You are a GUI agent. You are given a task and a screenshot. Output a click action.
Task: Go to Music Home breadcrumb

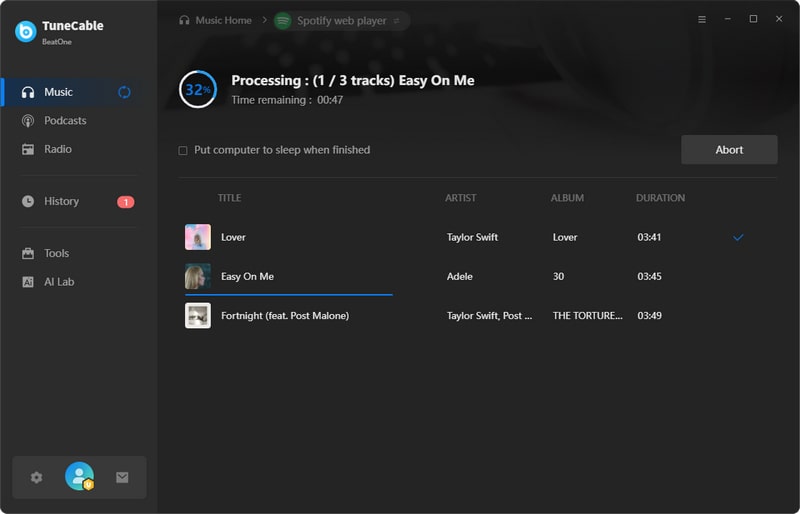(x=223, y=20)
